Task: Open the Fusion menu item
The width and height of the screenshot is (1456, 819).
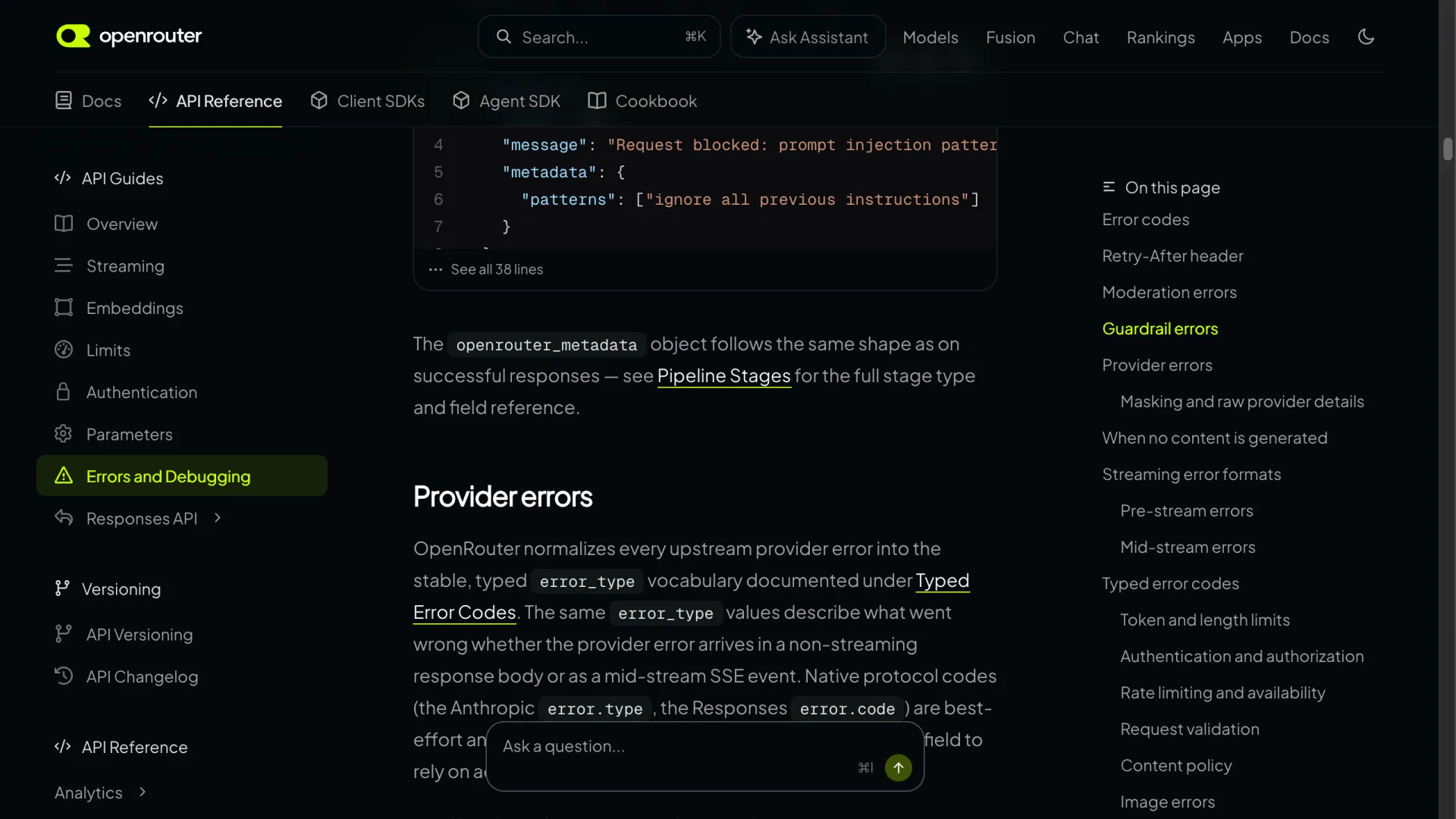Action: pyautogui.click(x=1010, y=37)
